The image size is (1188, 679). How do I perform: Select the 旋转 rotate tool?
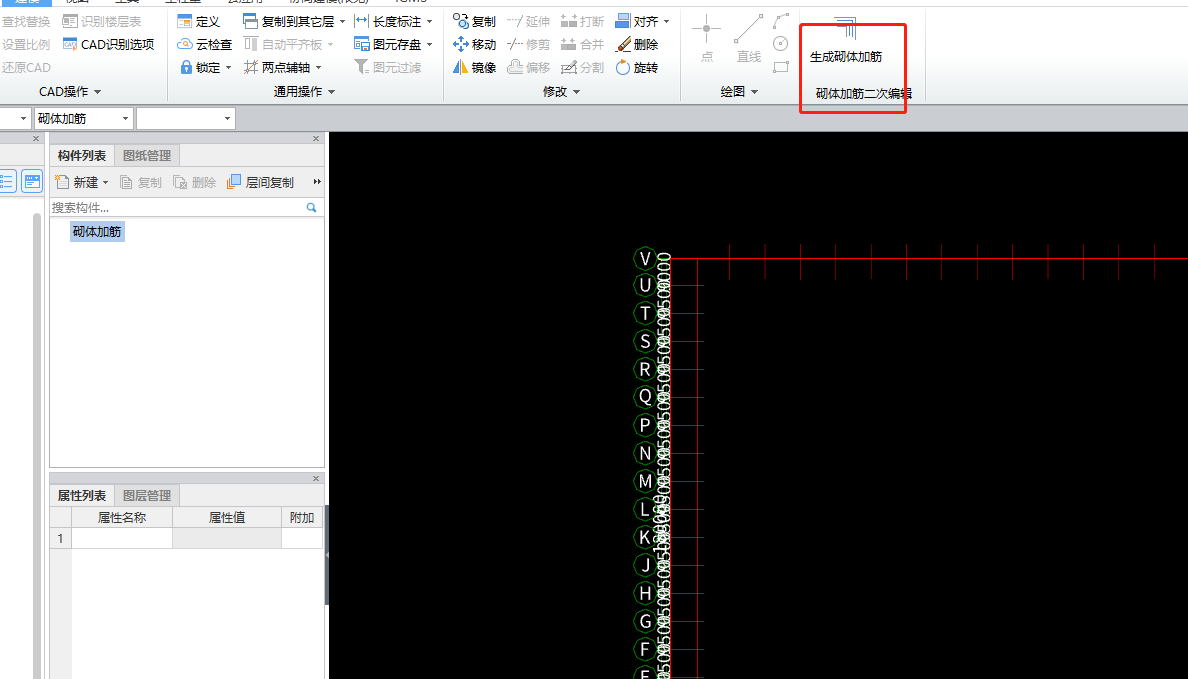636,67
